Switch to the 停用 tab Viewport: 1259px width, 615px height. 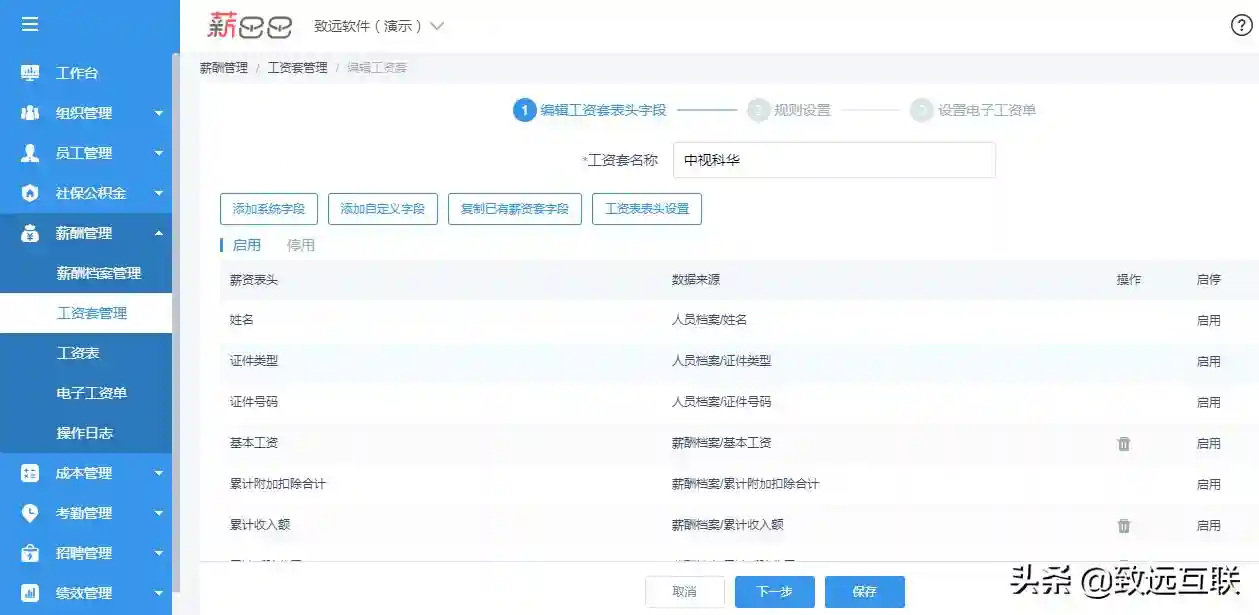(300, 245)
